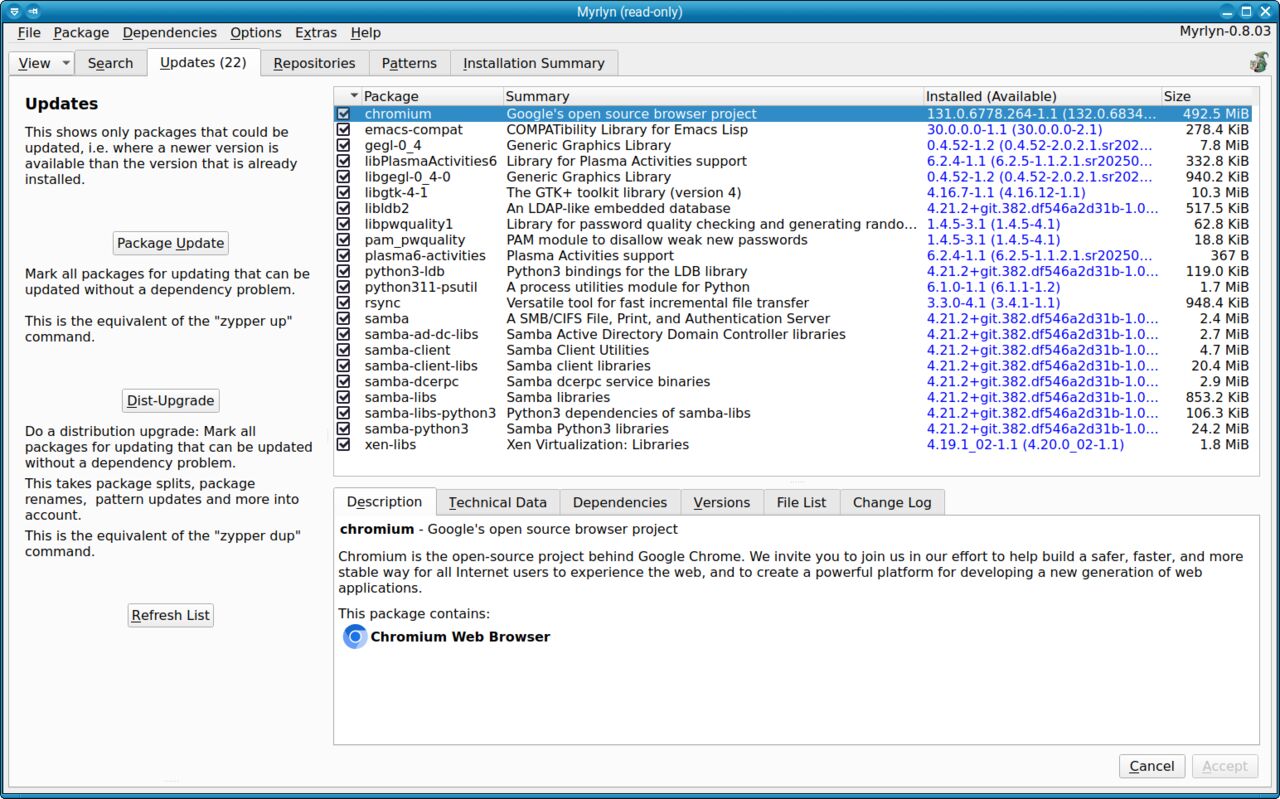Click the pin window icon in title bar
The height and width of the screenshot is (799, 1280).
[34, 11]
